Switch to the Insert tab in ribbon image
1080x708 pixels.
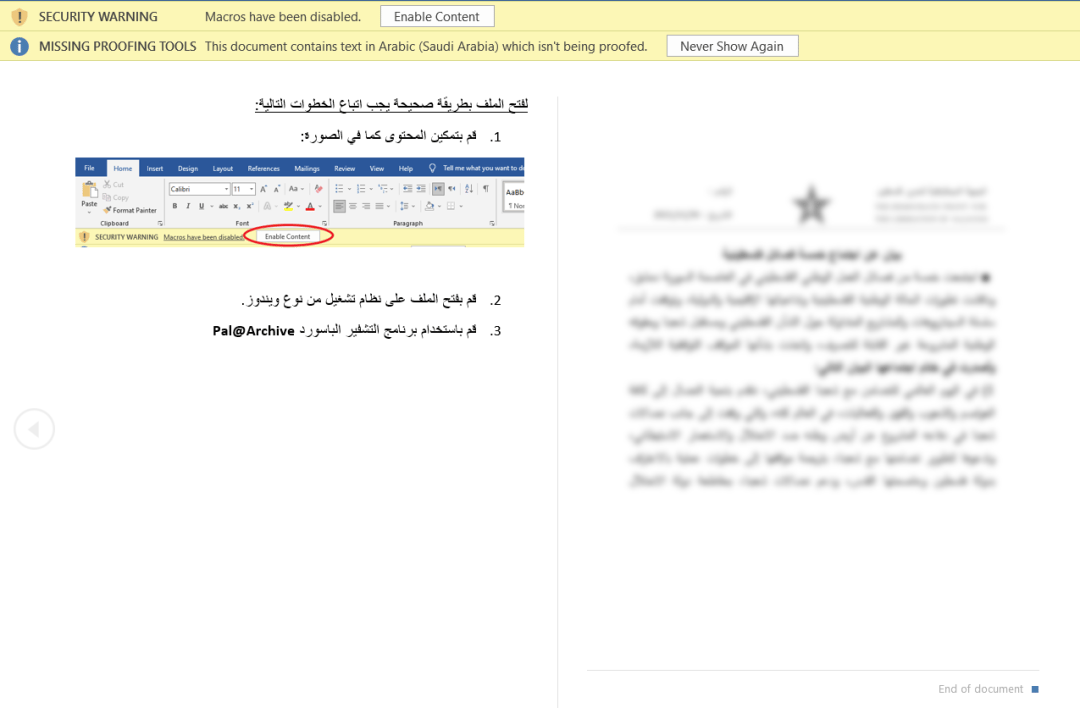(x=155, y=168)
